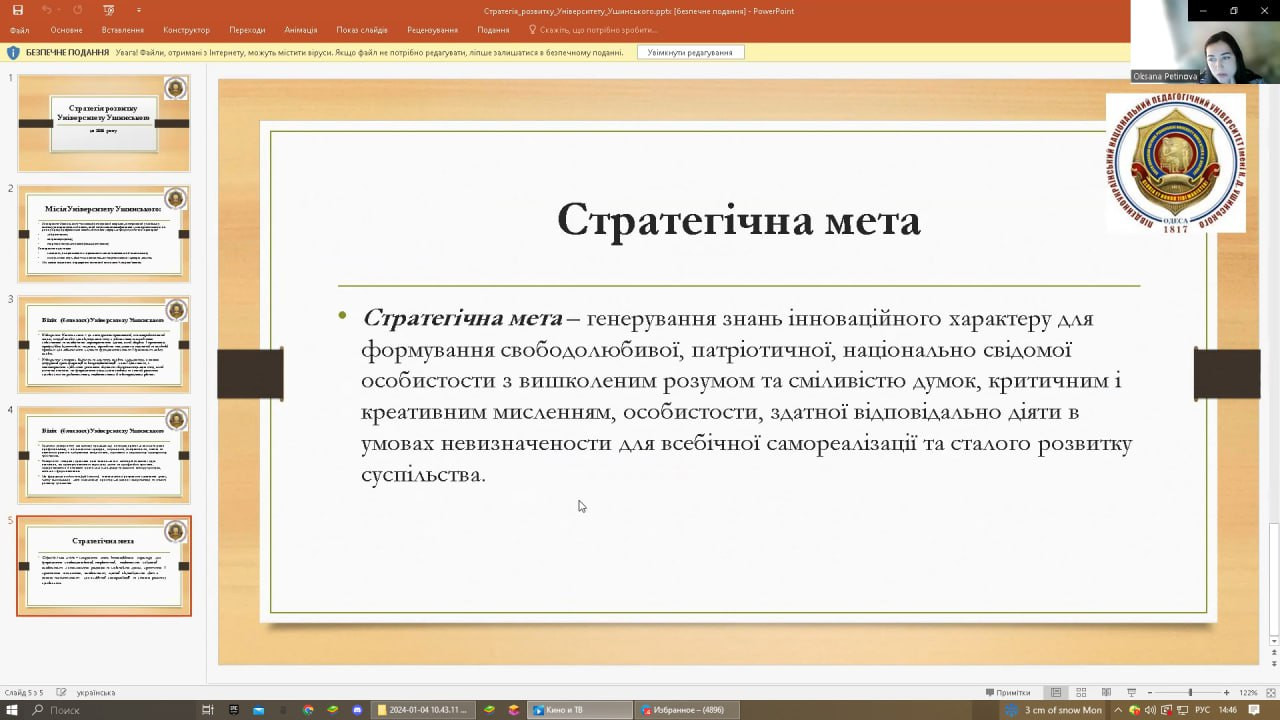Open the Анімація ribbon tab

[300, 30]
